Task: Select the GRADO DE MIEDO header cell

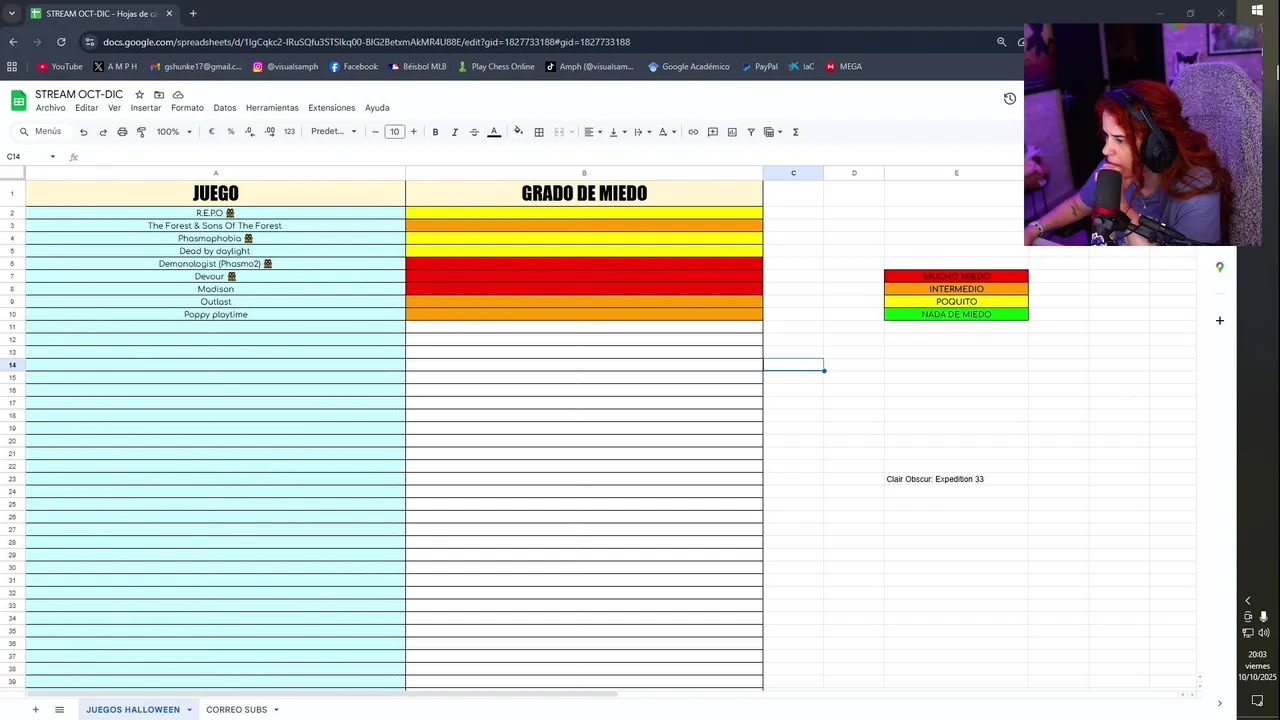Action: point(584,193)
